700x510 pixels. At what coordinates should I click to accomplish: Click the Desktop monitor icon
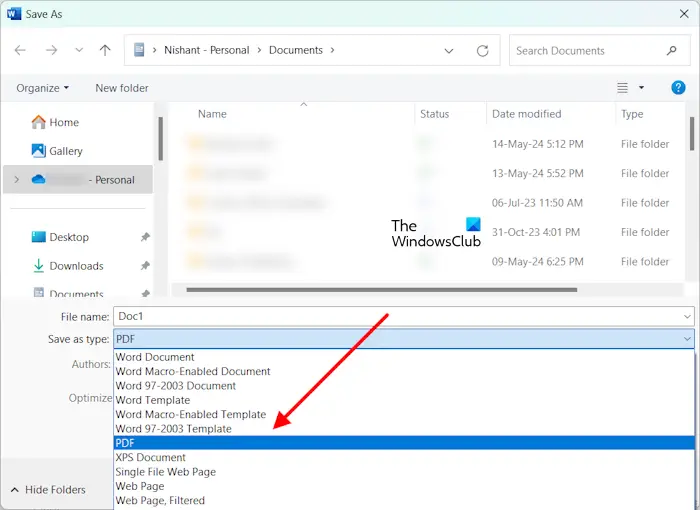pos(38,237)
